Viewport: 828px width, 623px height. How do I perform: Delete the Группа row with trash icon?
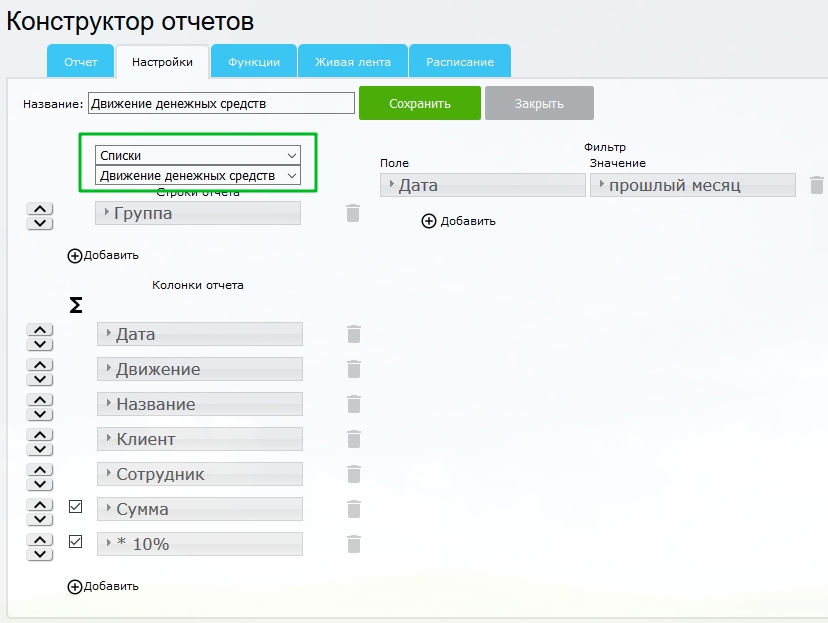pos(352,213)
